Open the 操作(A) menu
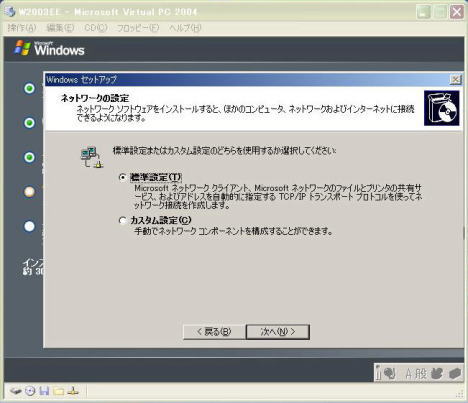The height and width of the screenshot is (403, 468). (22, 28)
